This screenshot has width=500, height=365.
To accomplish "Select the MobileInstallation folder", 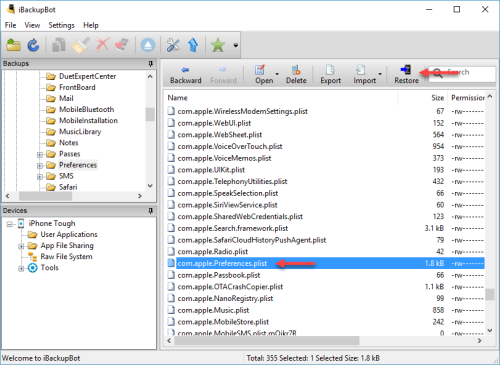I will click(88, 120).
